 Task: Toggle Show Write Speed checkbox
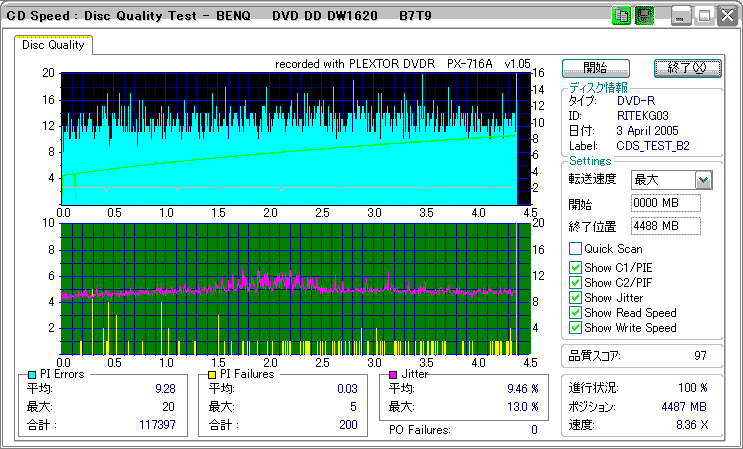[575, 327]
